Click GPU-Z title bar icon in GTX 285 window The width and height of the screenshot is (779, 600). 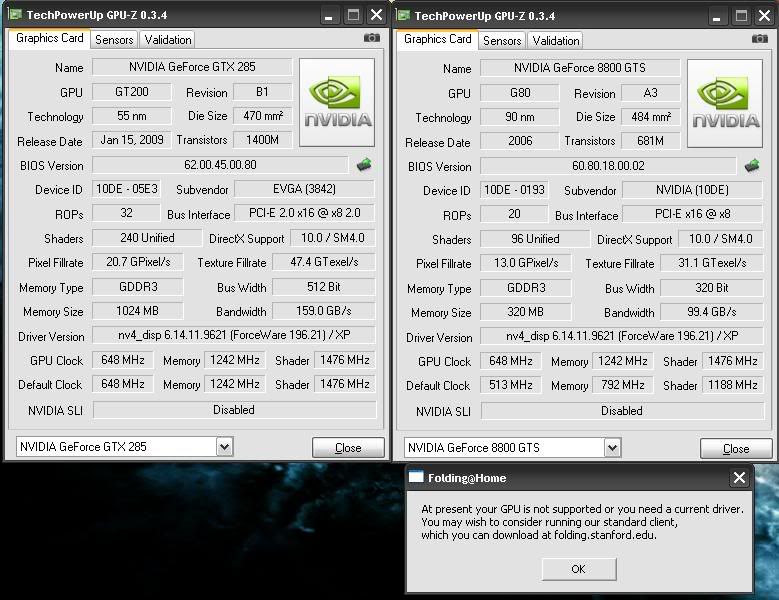[x=15, y=14]
